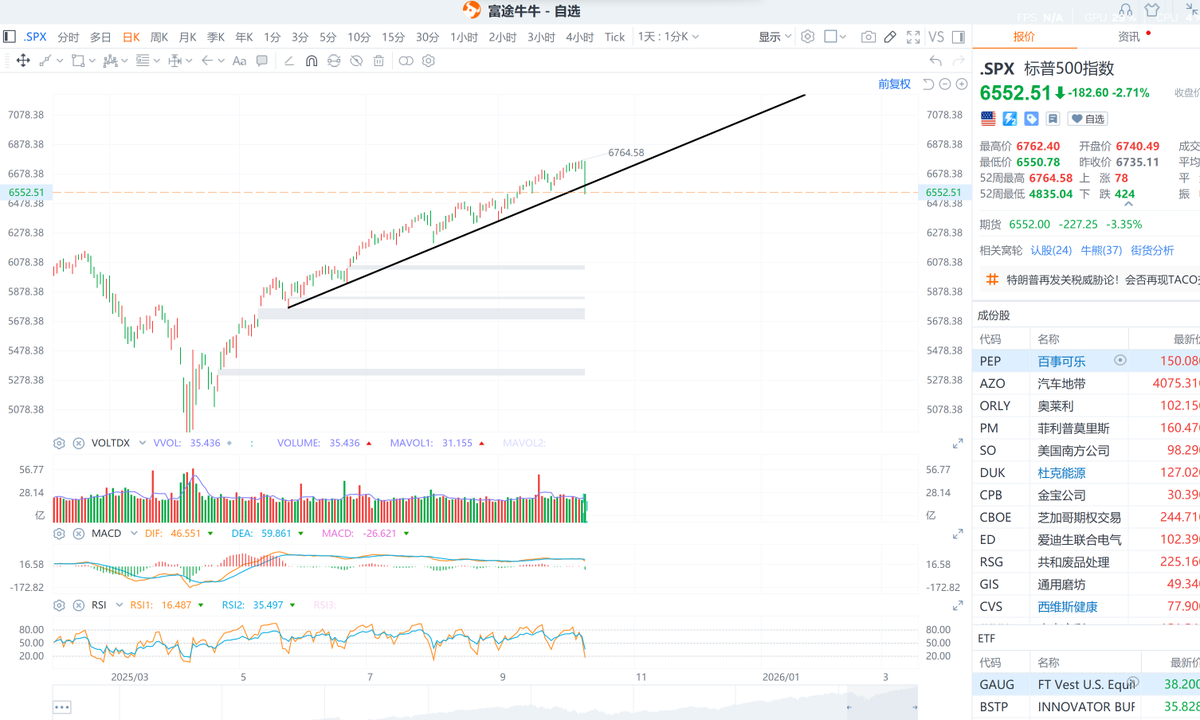
Task: Open the VS compare function
Action: 936,37
